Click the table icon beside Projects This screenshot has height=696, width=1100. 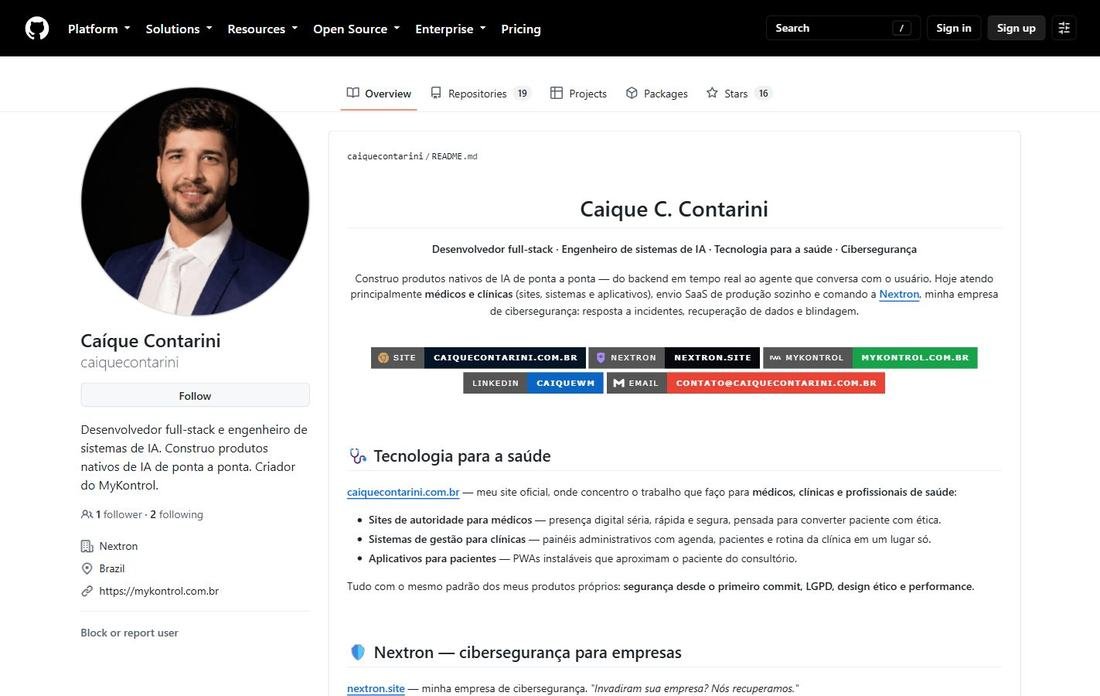(x=556, y=93)
